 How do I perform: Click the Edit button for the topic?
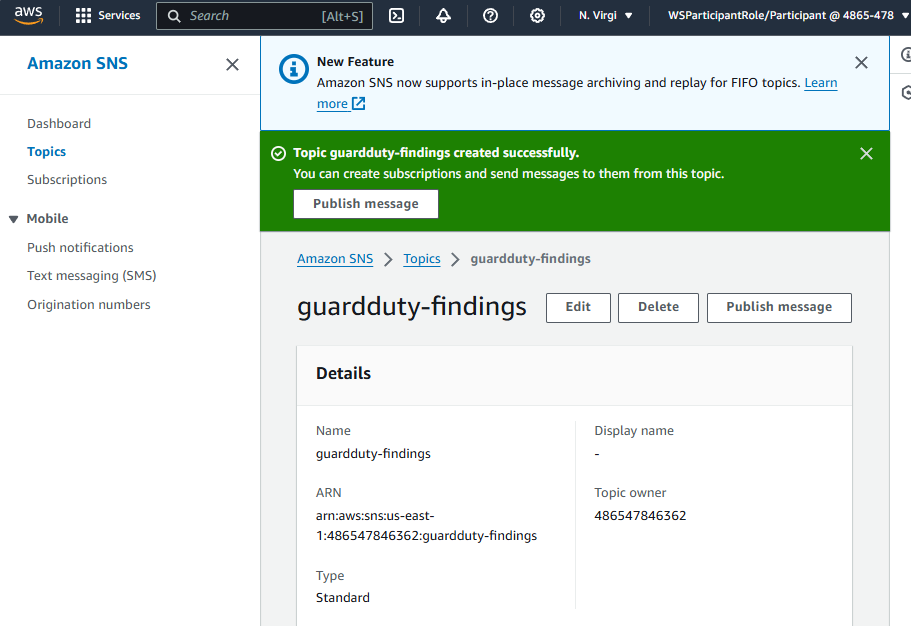tap(578, 307)
